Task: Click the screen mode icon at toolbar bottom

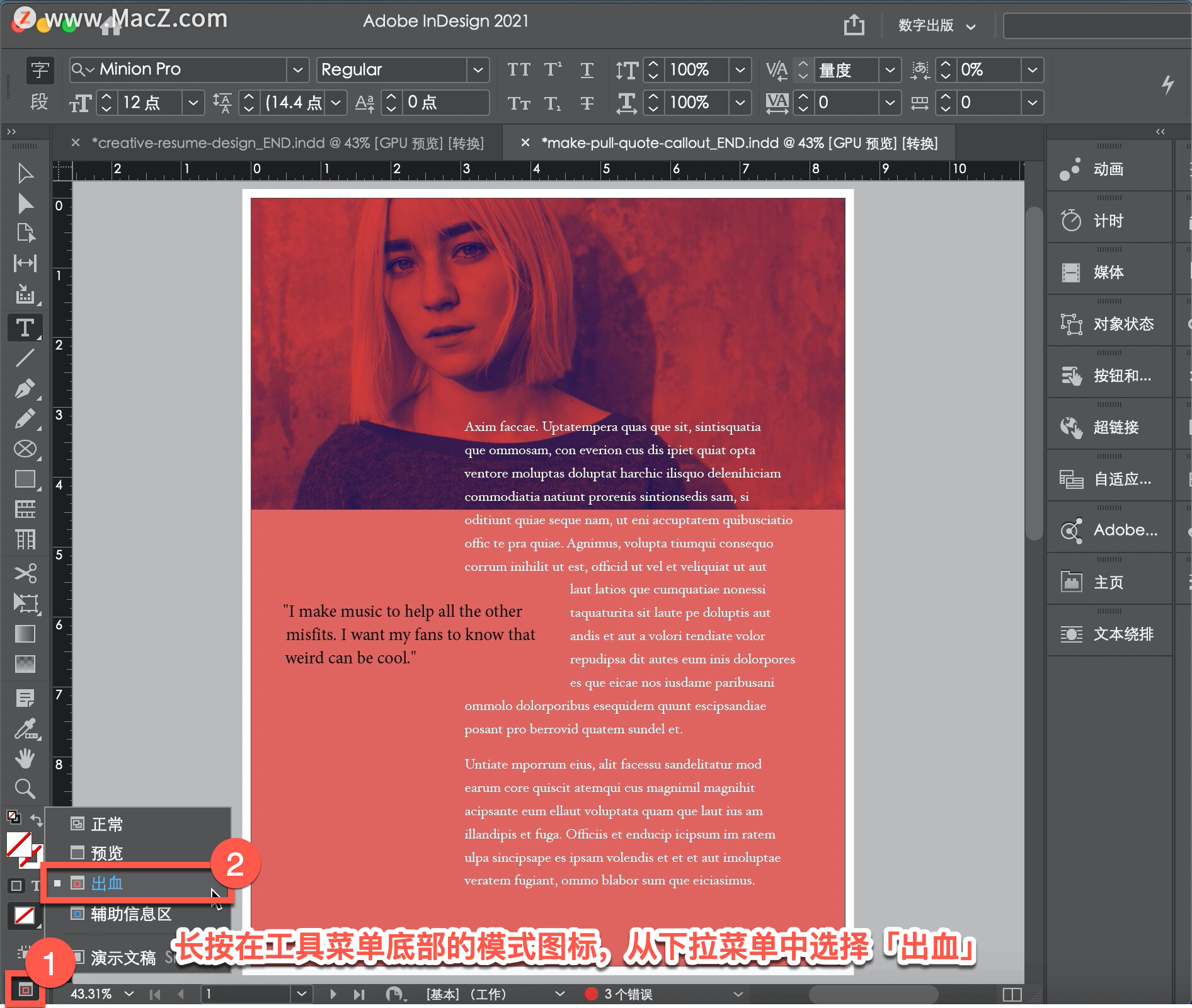Action: [x=25, y=990]
